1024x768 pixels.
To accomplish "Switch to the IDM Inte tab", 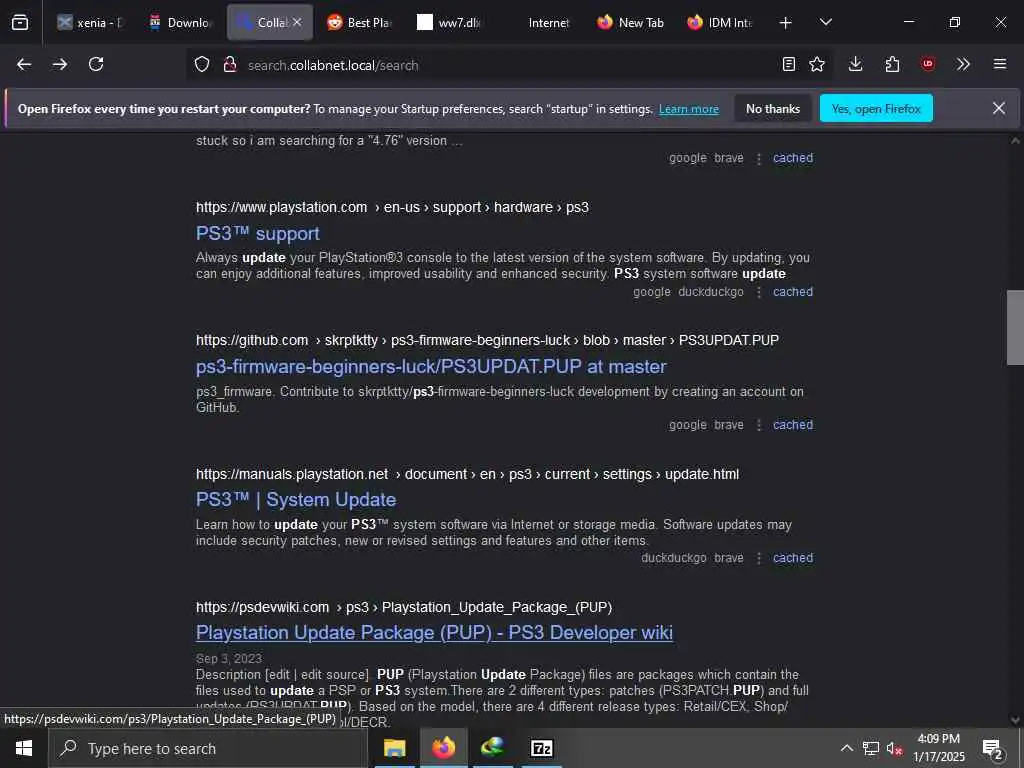I will click(x=720, y=22).
